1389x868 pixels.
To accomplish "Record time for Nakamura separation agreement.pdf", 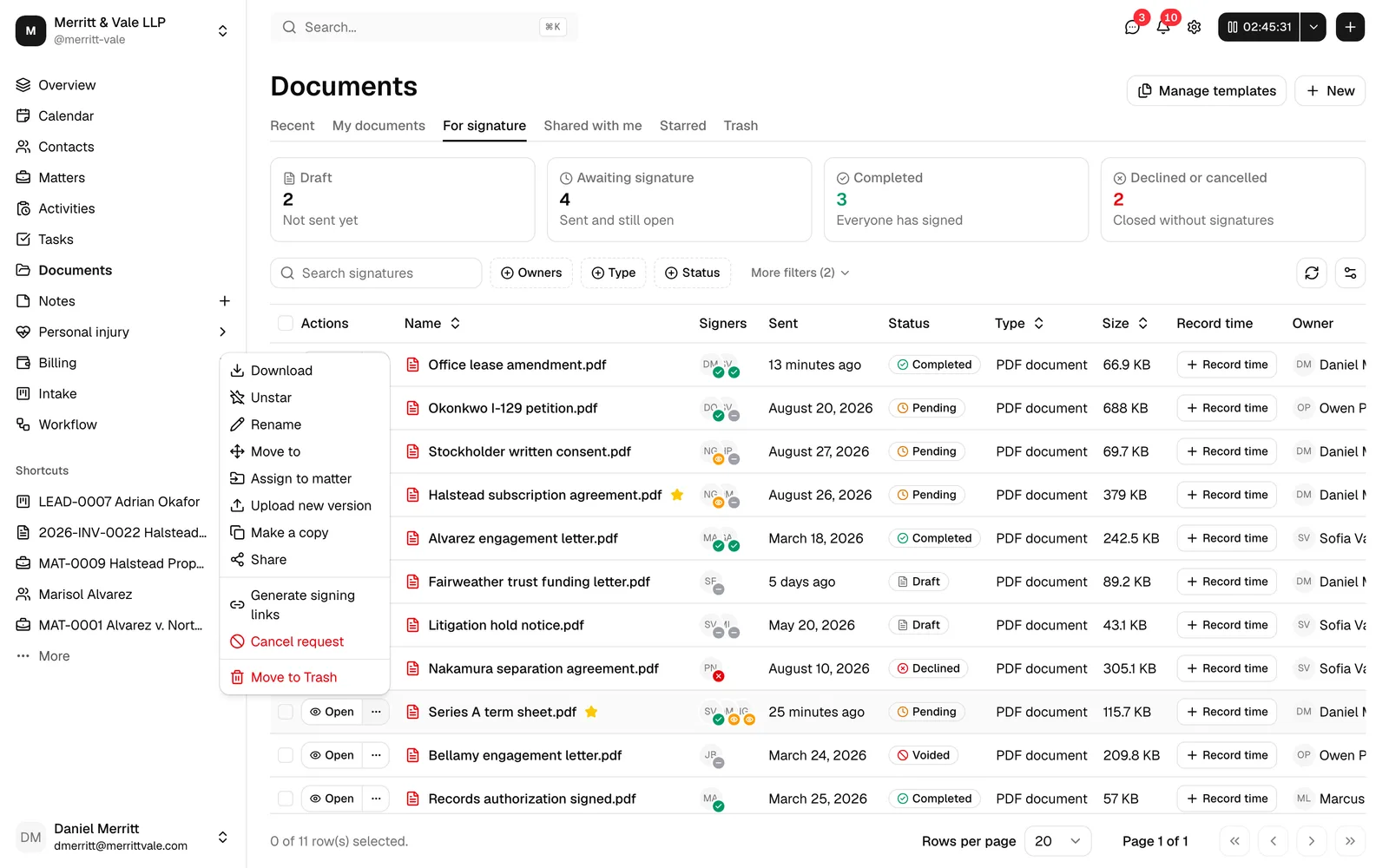I will [1227, 668].
